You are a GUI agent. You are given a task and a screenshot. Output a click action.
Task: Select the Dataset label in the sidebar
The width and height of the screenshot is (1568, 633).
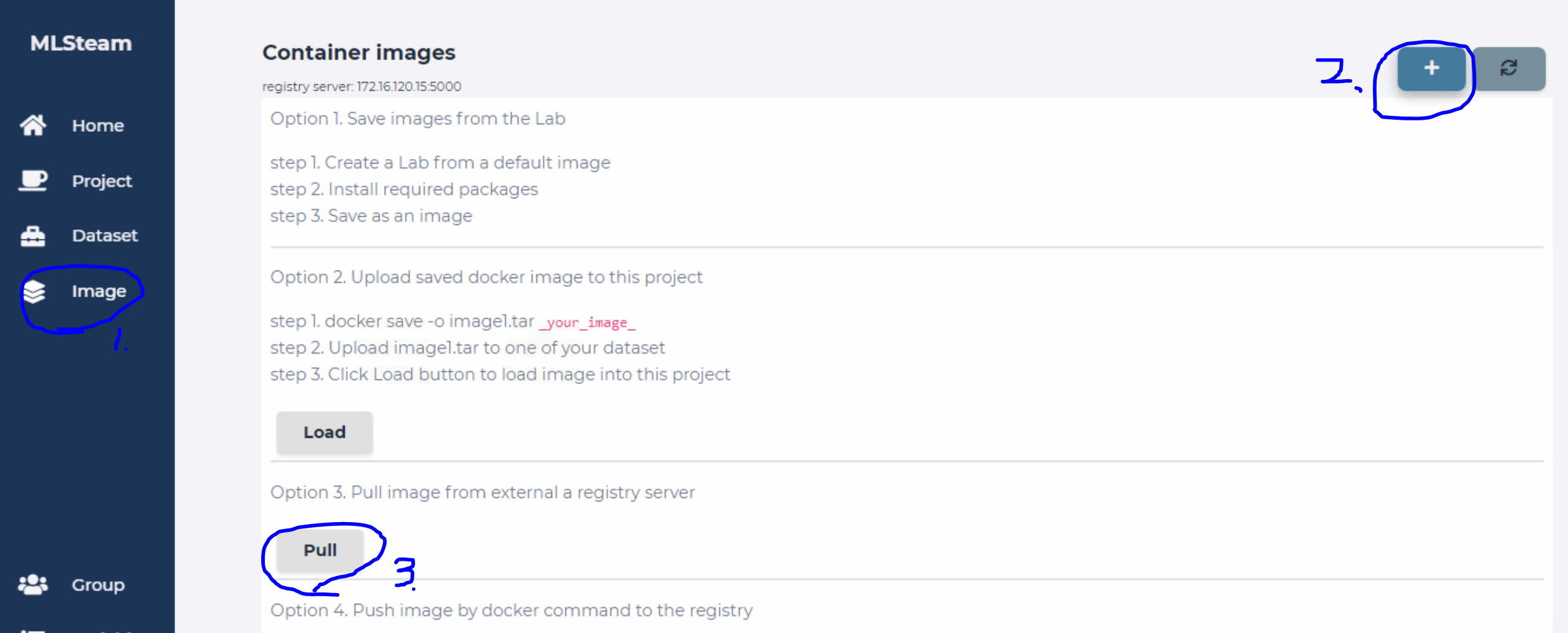pos(105,236)
